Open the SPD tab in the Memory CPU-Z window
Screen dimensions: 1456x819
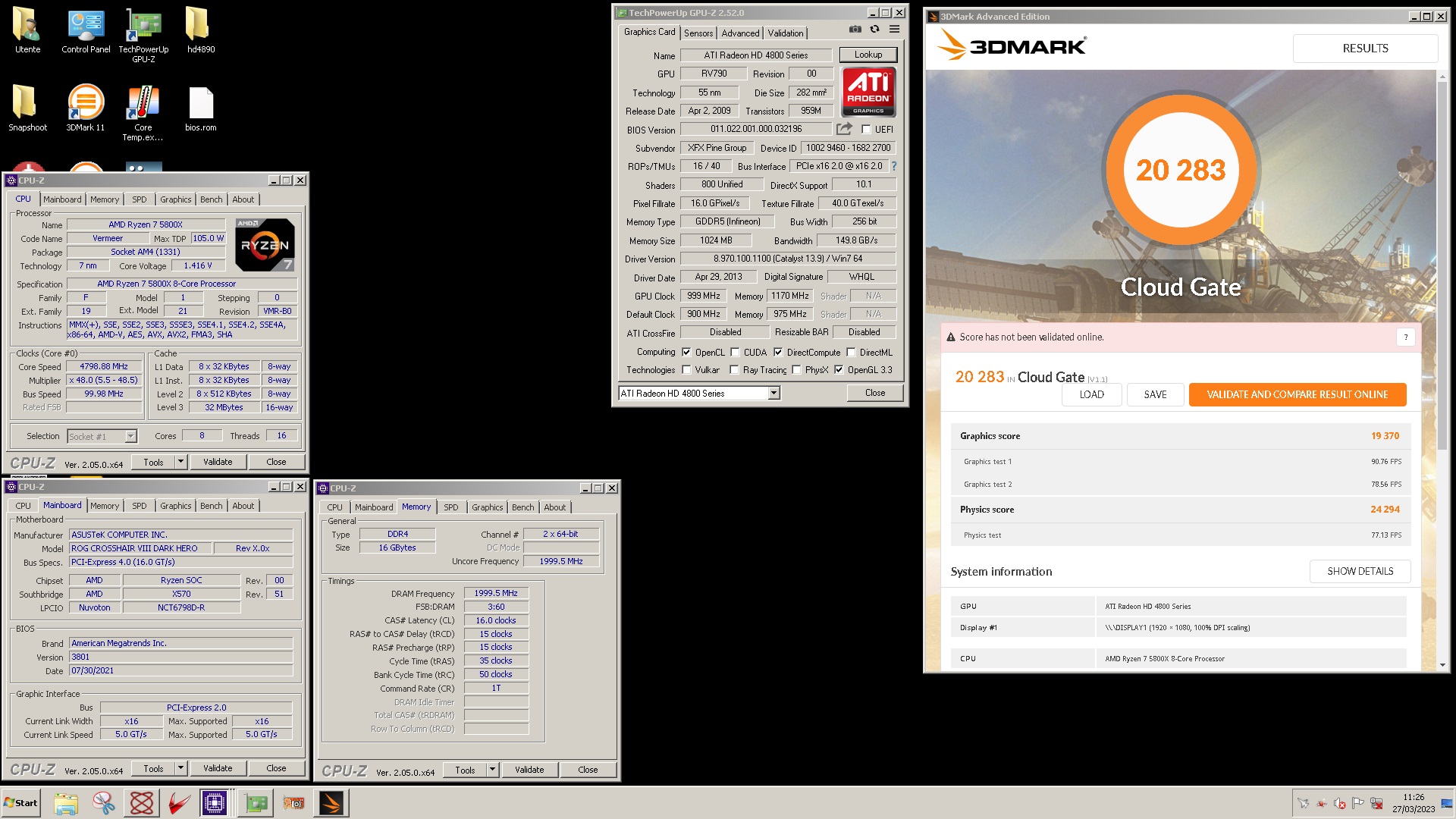[450, 507]
